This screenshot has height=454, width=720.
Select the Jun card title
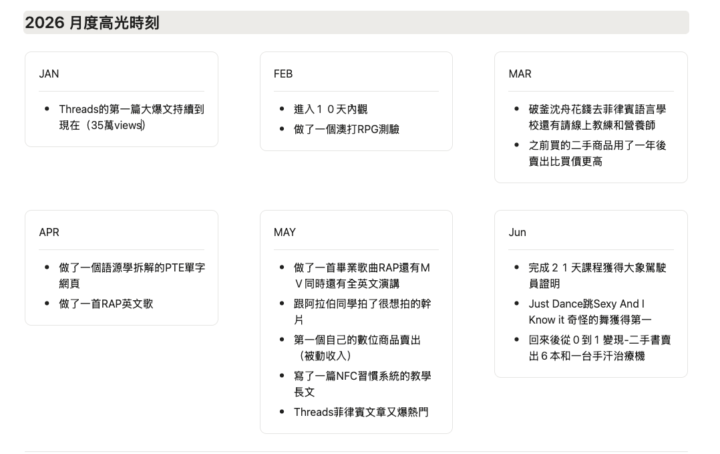517,232
